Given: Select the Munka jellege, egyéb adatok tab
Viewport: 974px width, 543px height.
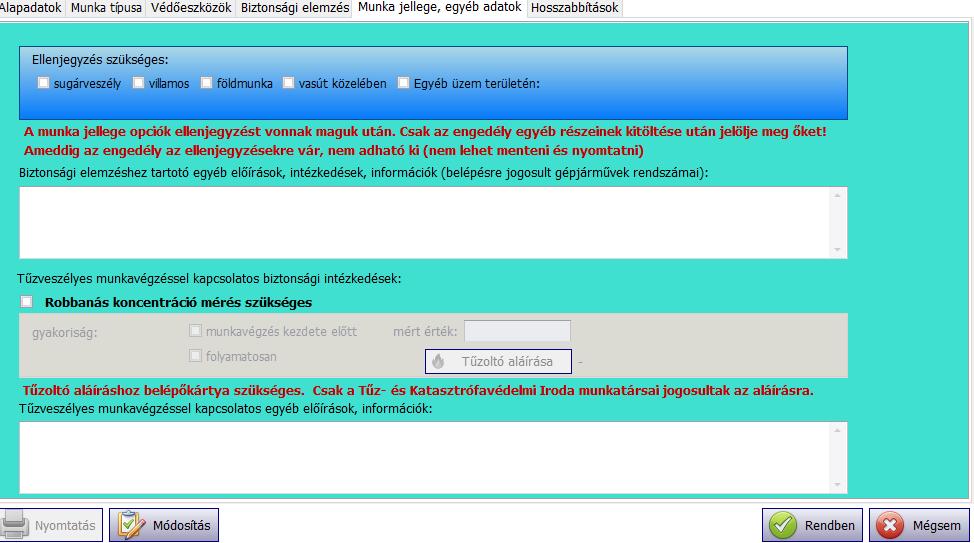Looking at the screenshot, I should click(439, 7).
